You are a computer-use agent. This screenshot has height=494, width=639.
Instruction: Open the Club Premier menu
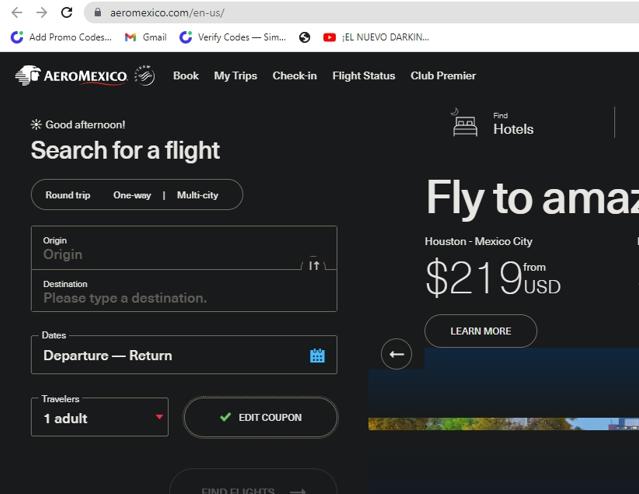tap(443, 76)
